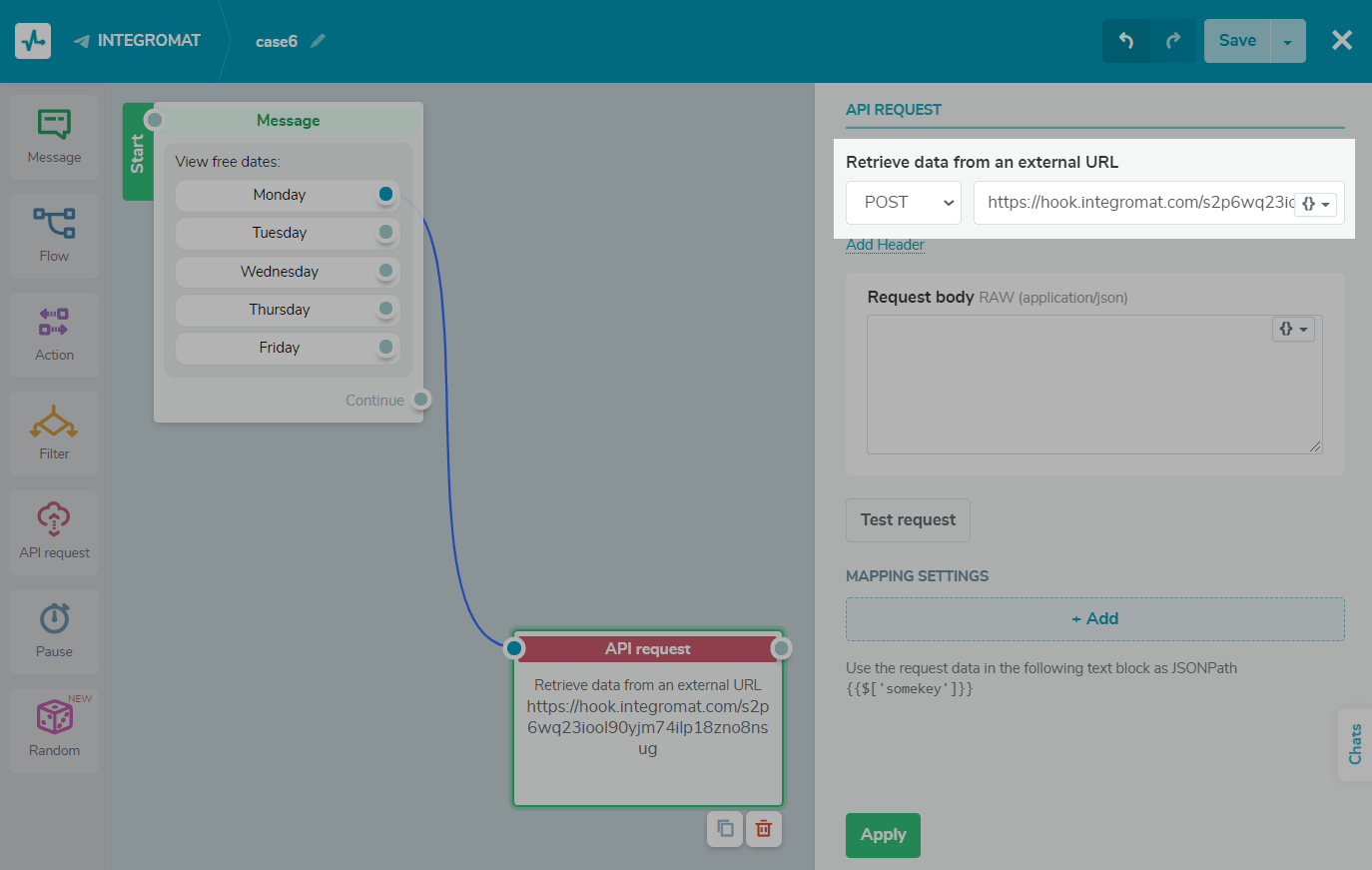Undo the last change
This screenshot has height=870, width=1372.
(x=1126, y=41)
